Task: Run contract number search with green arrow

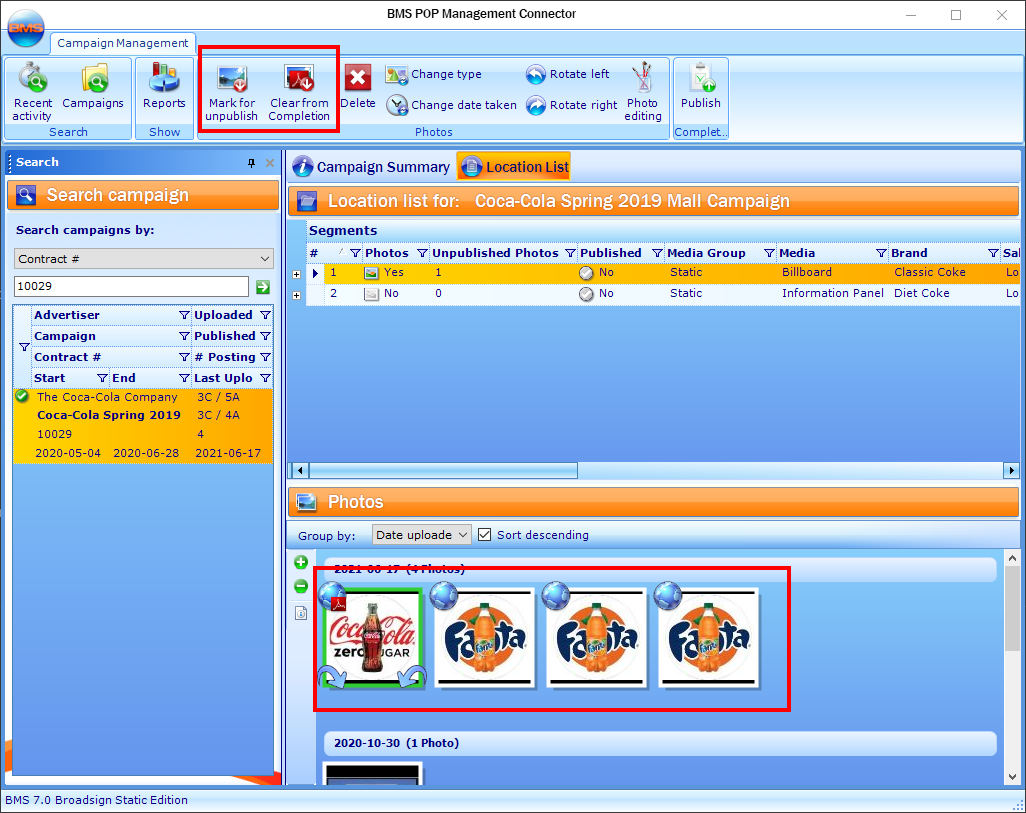Action: [263, 287]
